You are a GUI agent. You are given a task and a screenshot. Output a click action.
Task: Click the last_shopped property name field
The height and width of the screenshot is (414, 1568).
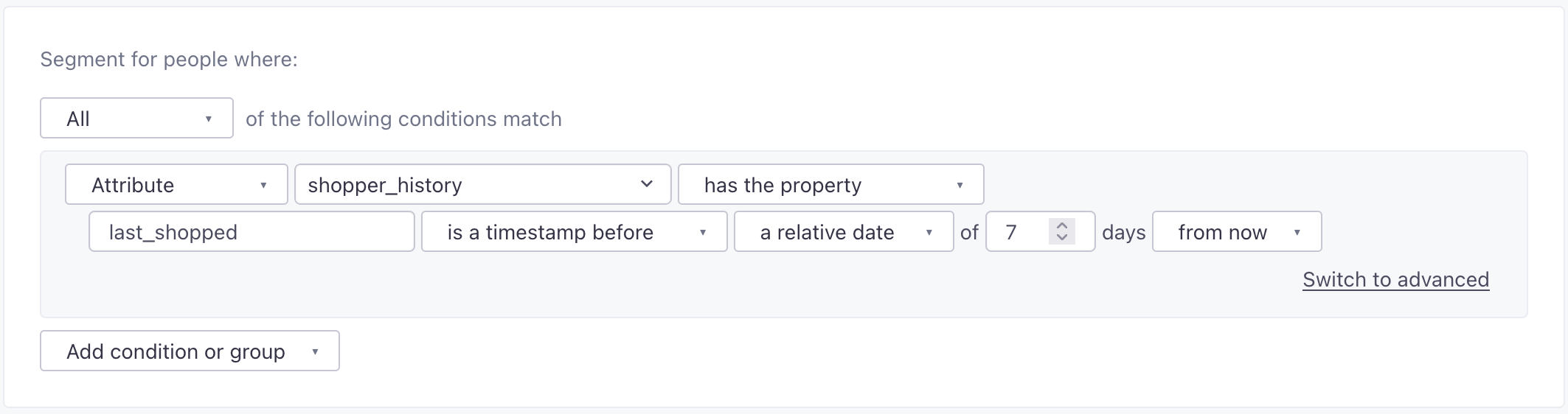(251, 232)
